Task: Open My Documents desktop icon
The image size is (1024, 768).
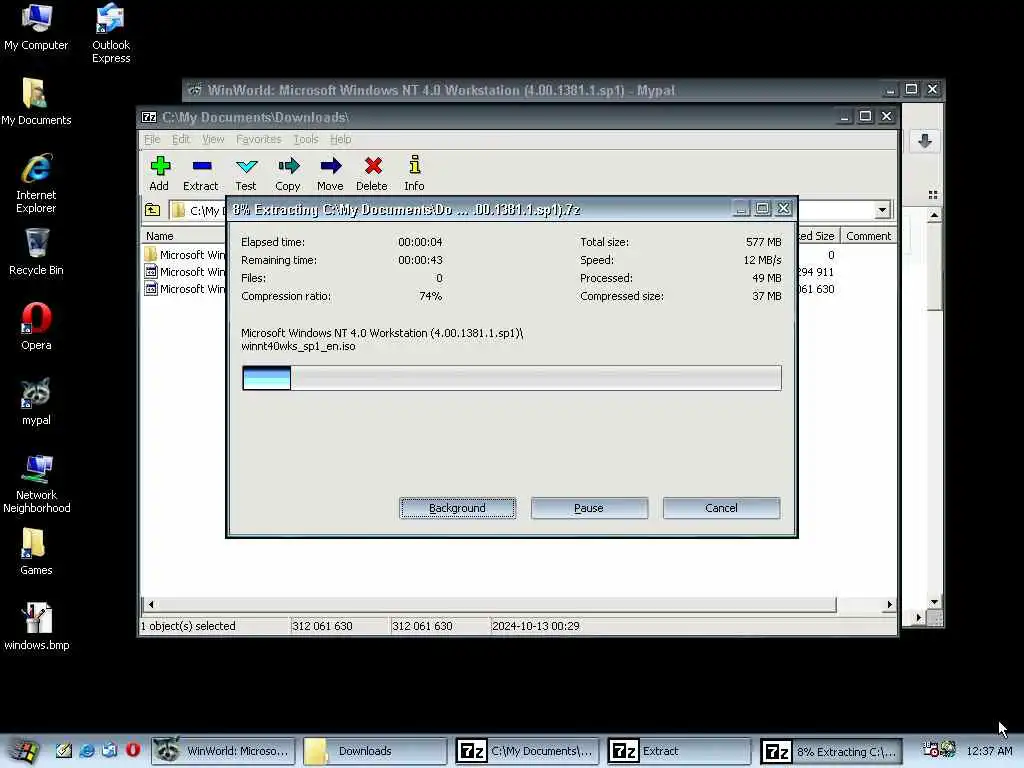Action: pos(36,102)
